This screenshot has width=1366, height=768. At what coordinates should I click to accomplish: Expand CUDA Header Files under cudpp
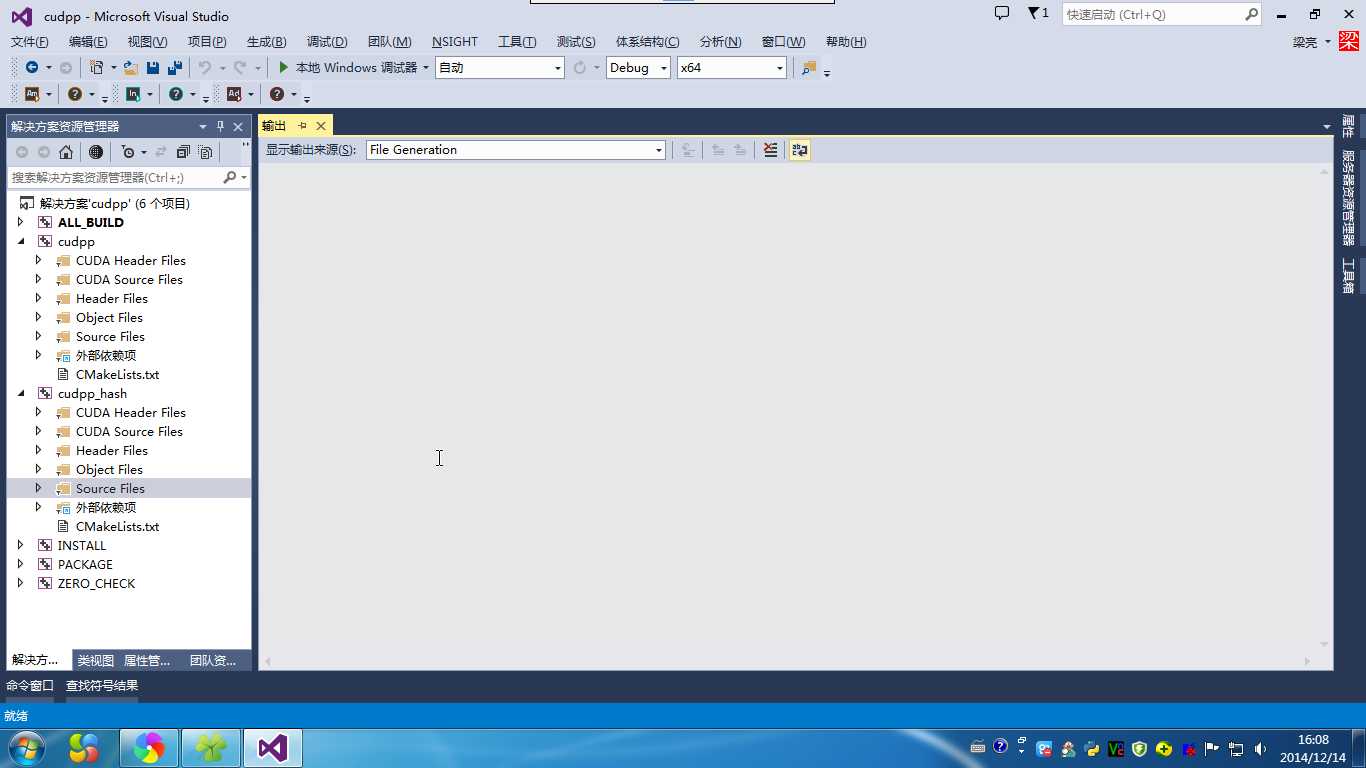click(39, 260)
